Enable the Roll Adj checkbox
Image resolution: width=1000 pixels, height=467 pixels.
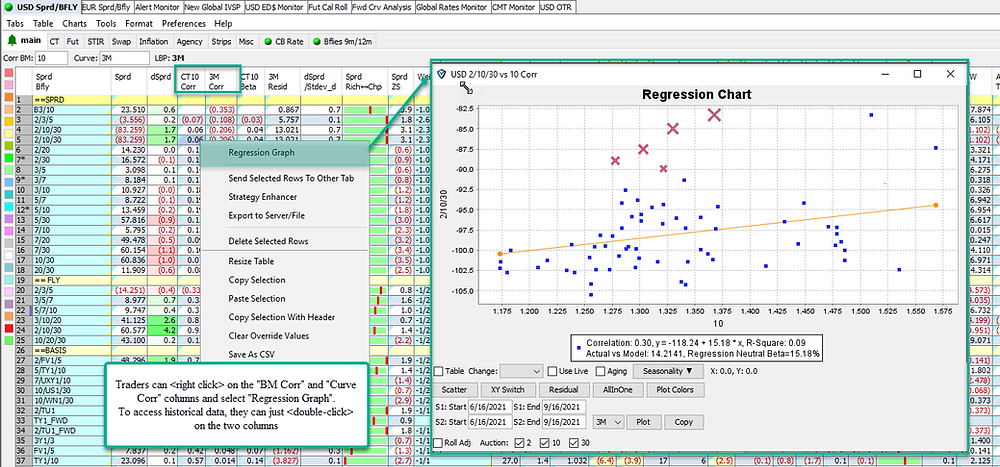(x=438, y=443)
